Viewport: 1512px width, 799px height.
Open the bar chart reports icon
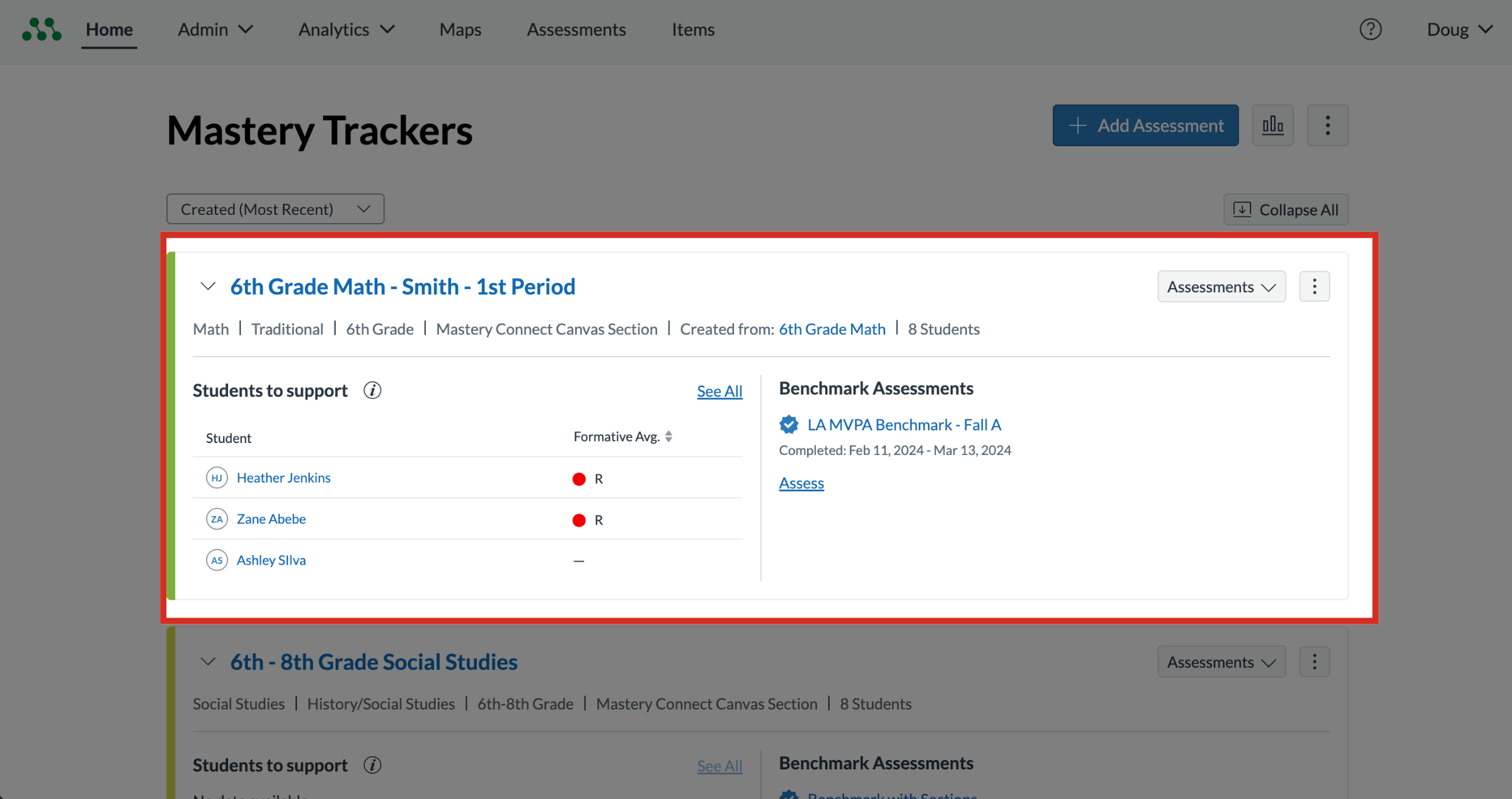[x=1273, y=125]
